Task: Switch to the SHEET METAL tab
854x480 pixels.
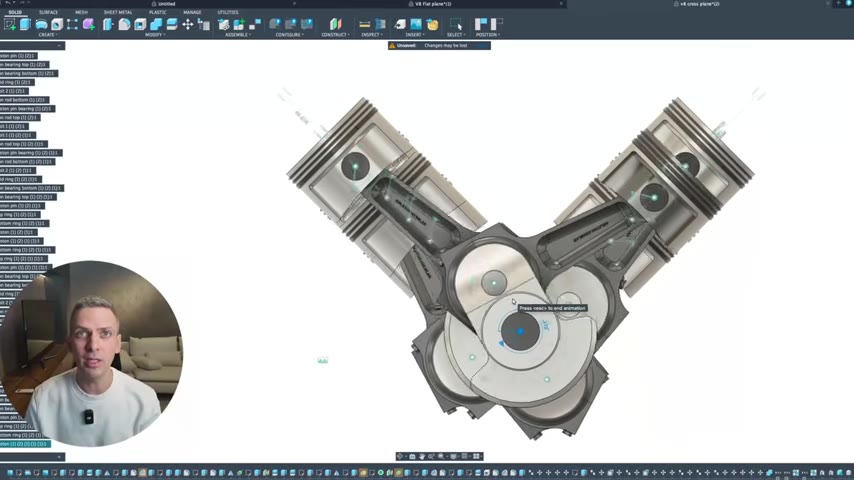Action: [118, 12]
